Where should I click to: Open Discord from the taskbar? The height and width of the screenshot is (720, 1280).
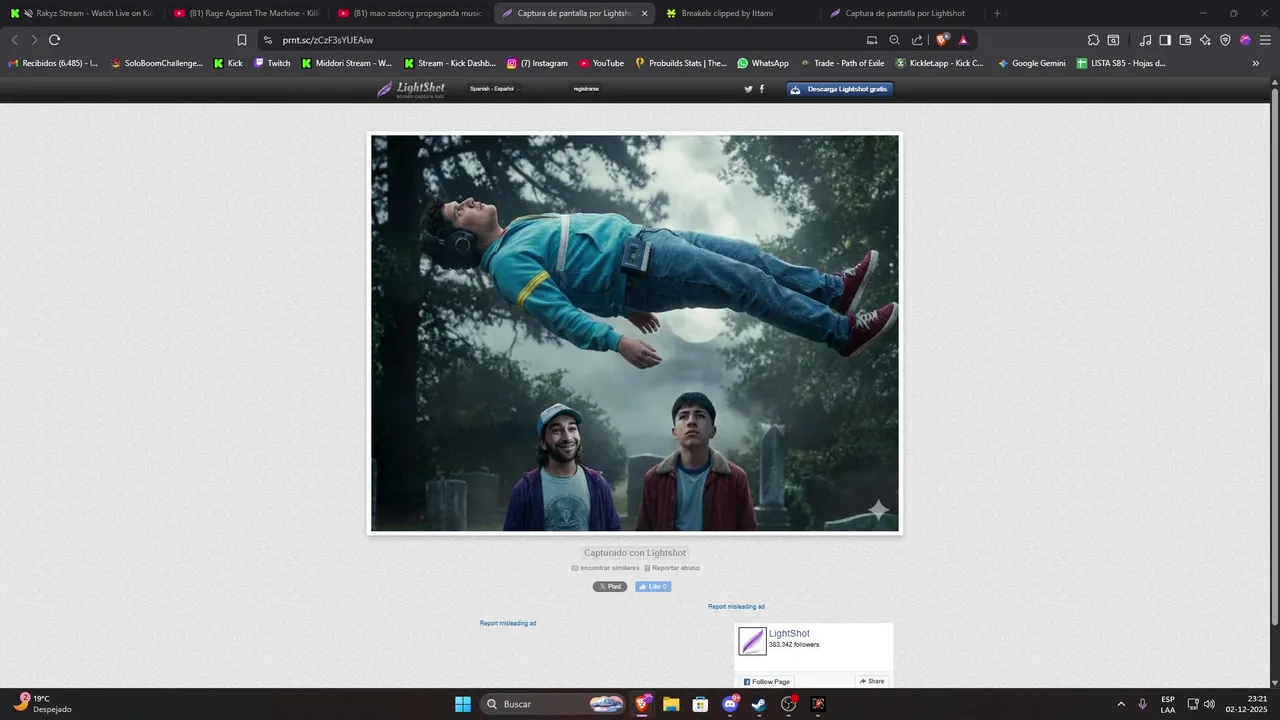pyautogui.click(x=730, y=704)
